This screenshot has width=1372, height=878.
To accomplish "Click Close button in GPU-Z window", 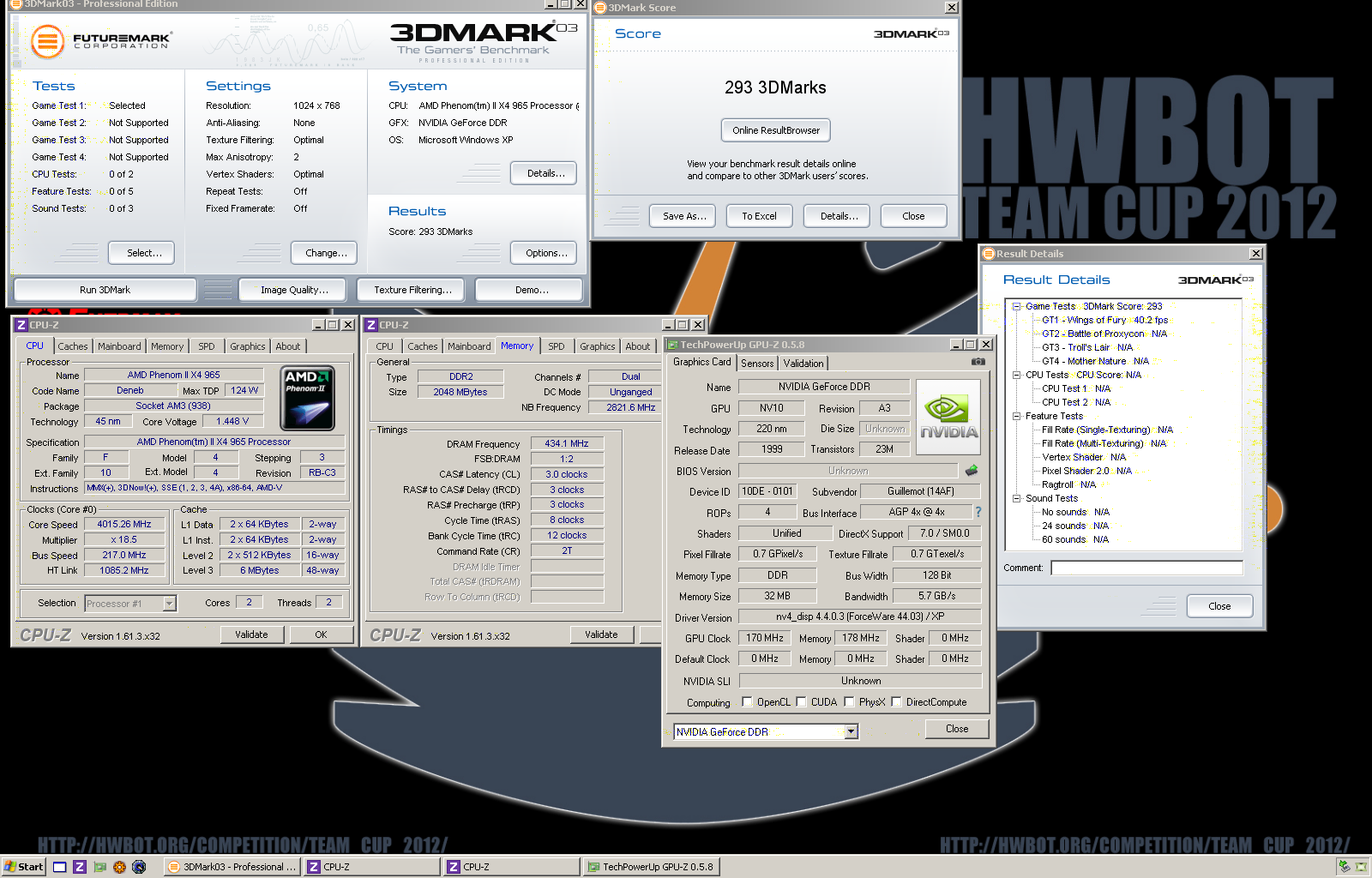I will (957, 729).
